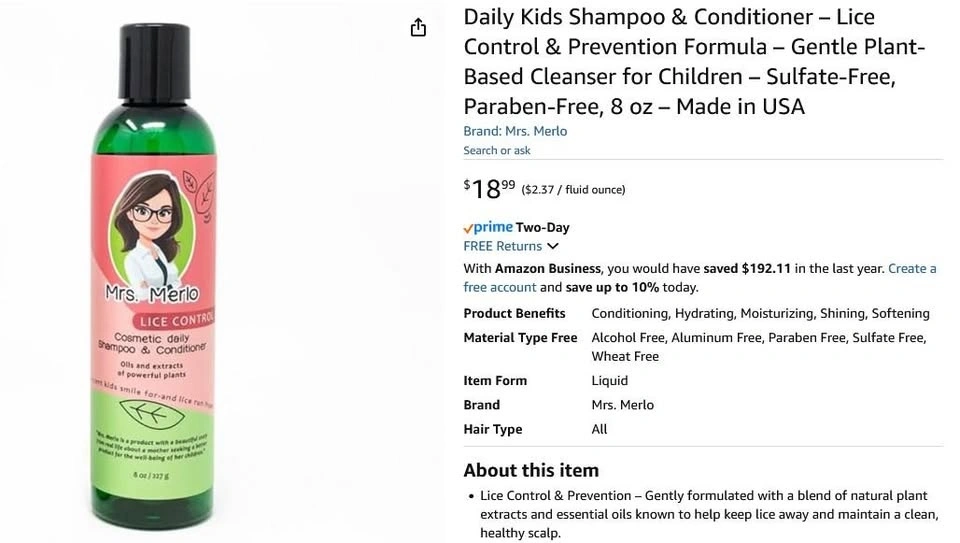
Task: Expand the FREE Returns chevron arrow
Action: (553, 246)
